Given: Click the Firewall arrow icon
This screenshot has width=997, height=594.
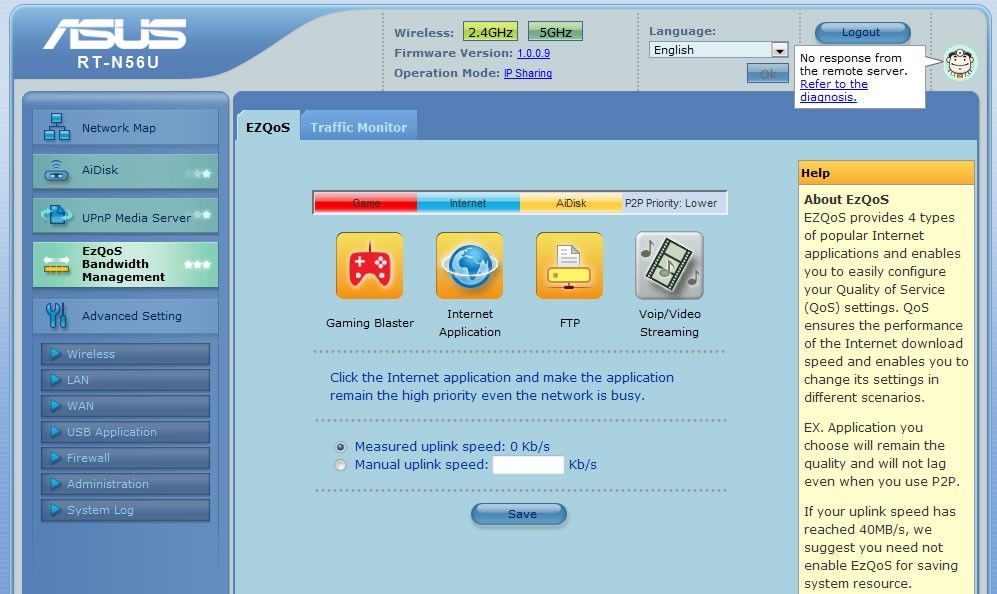Looking at the screenshot, I should (55, 458).
